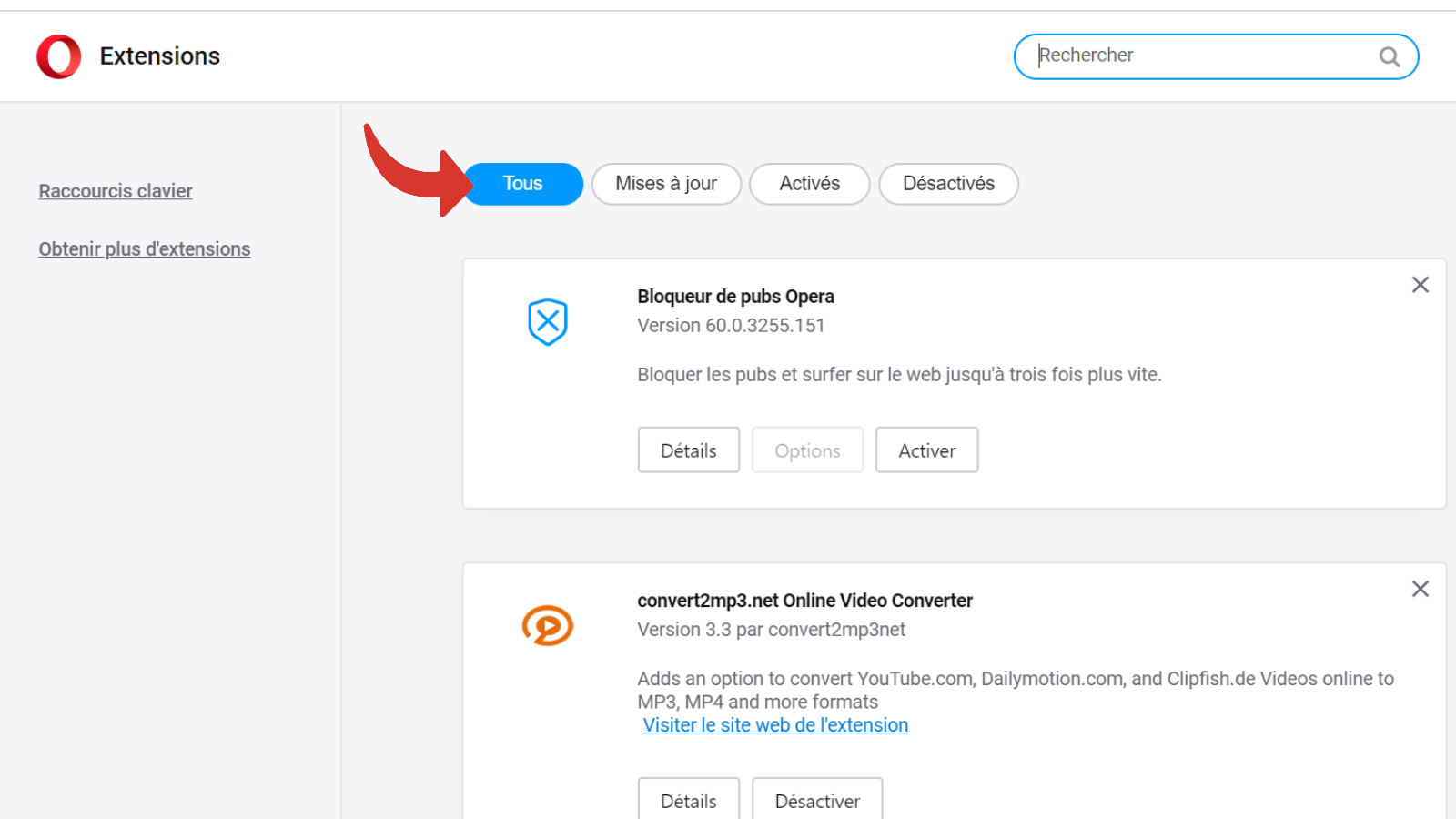This screenshot has height=819, width=1456.
Task: Click Options for Bloqueur de pubs
Action: pyautogui.click(x=807, y=450)
